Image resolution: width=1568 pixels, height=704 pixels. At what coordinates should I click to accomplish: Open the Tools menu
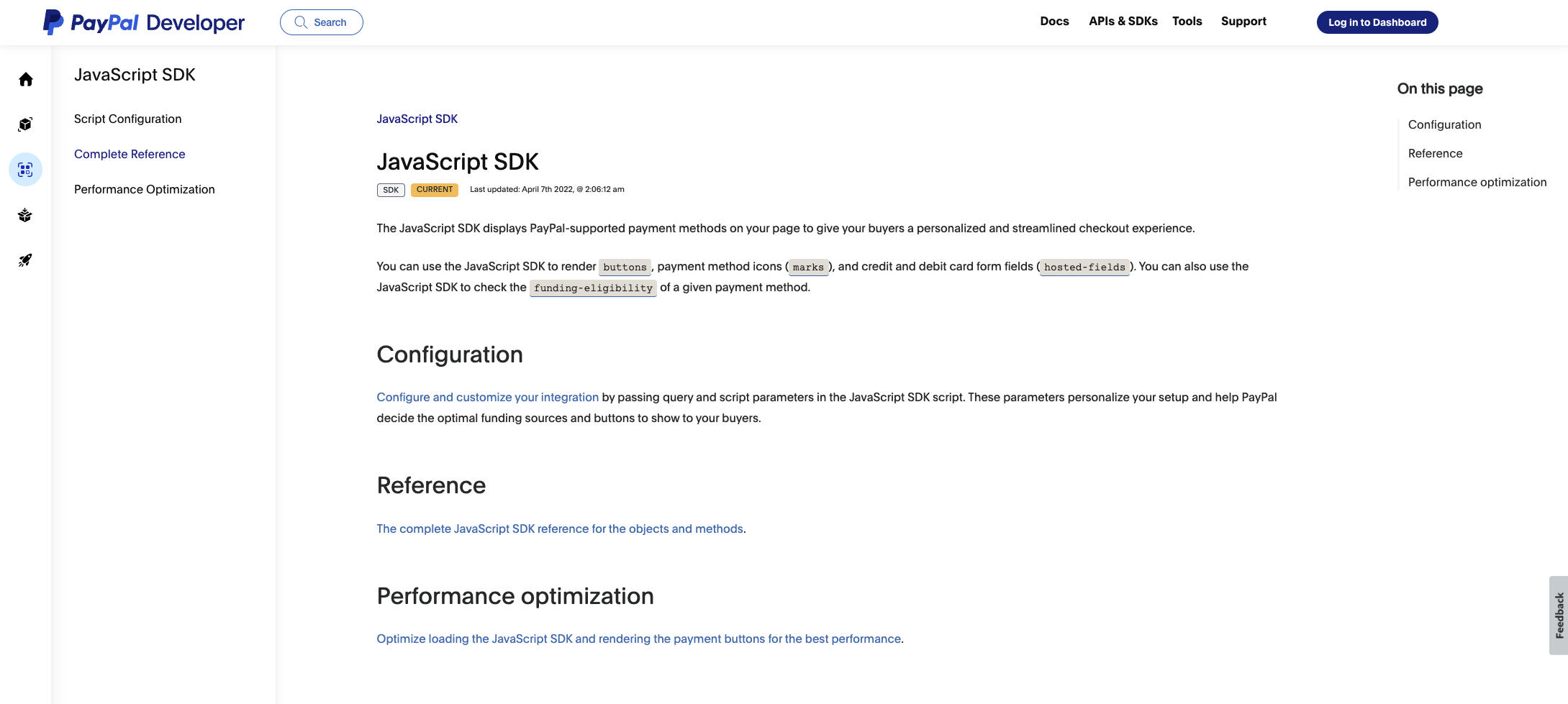[x=1187, y=22]
